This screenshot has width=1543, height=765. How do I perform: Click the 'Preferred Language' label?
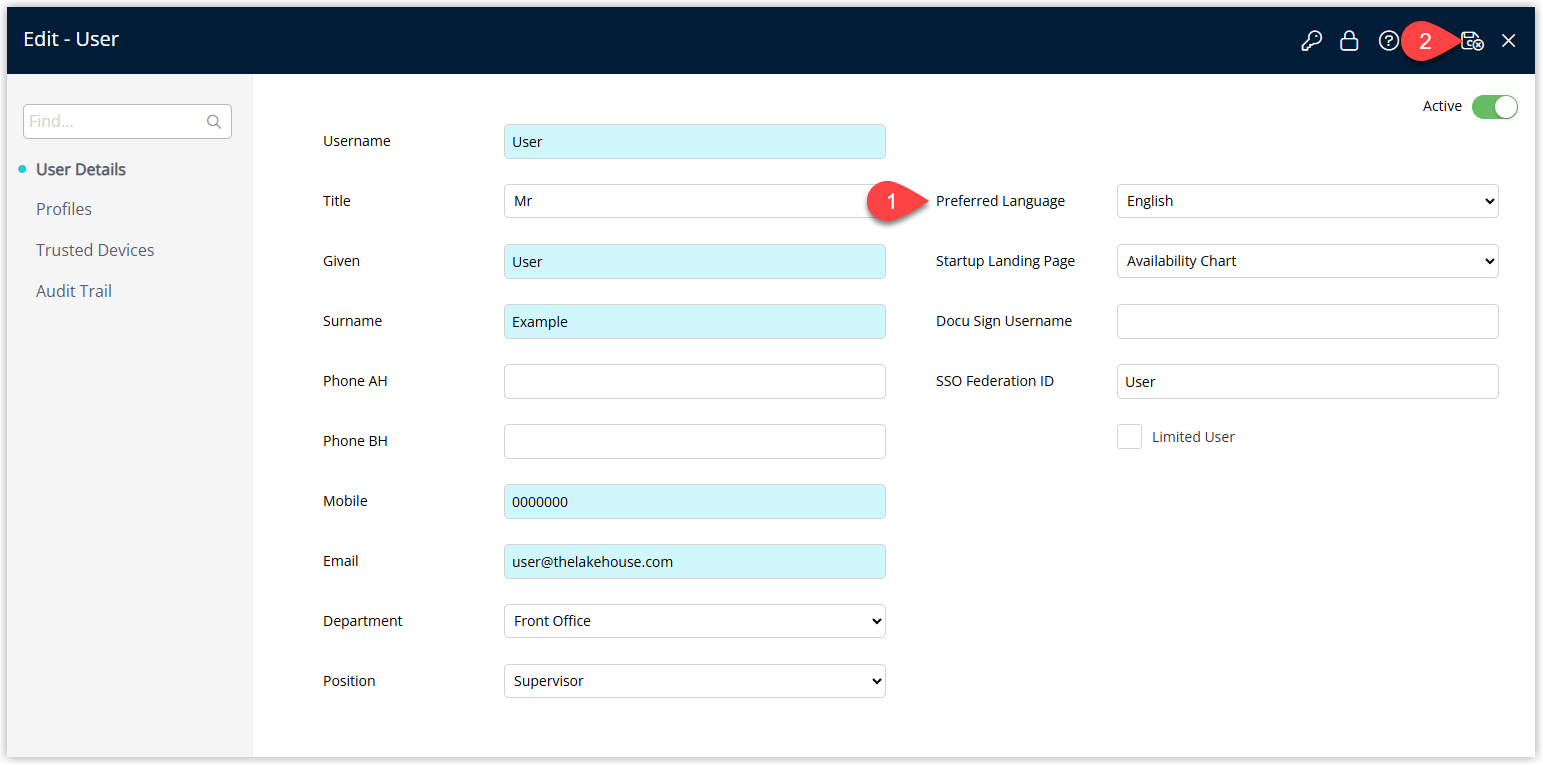[1000, 201]
